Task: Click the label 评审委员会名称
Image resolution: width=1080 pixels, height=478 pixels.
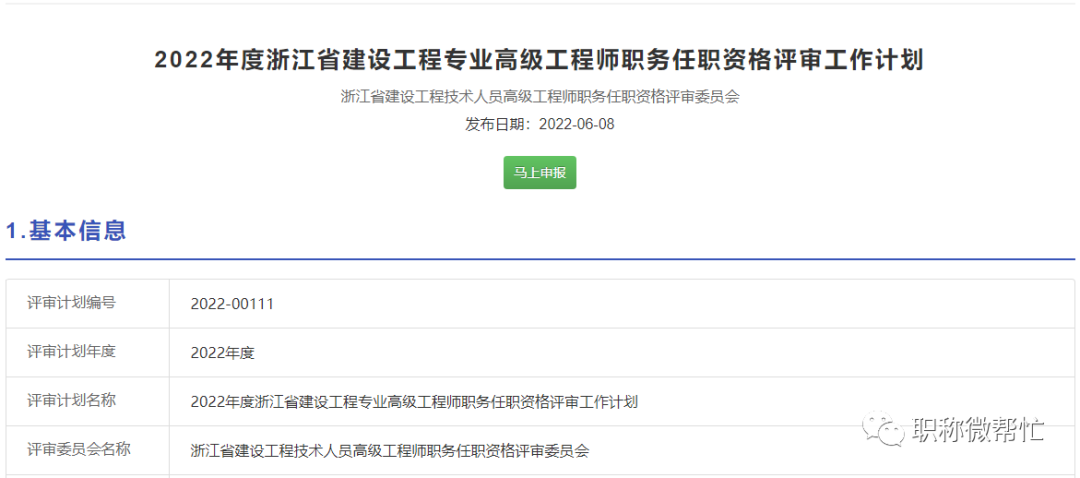Action: pos(79,450)
